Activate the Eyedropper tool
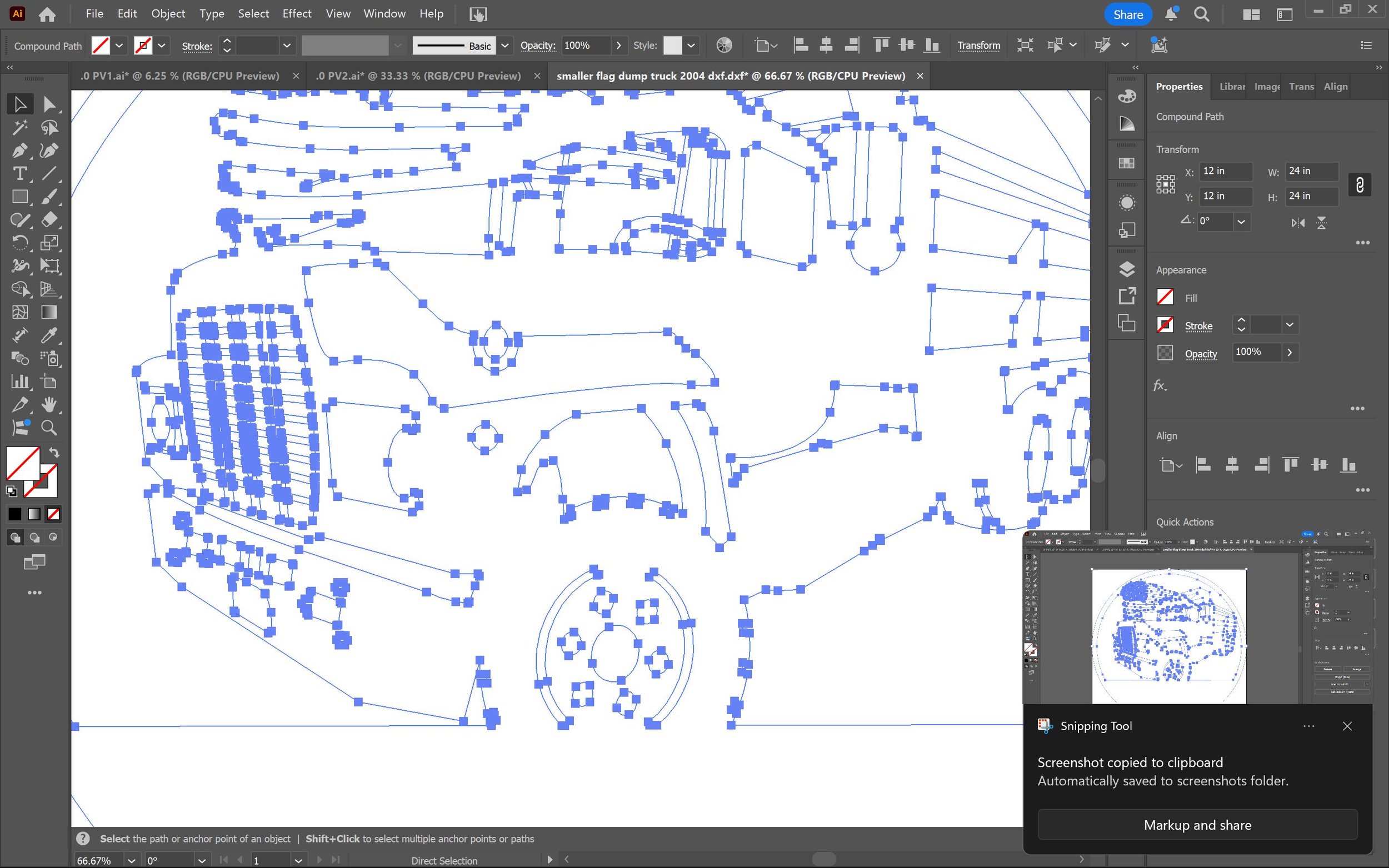 pyautogui.click(x=49, y=335)
